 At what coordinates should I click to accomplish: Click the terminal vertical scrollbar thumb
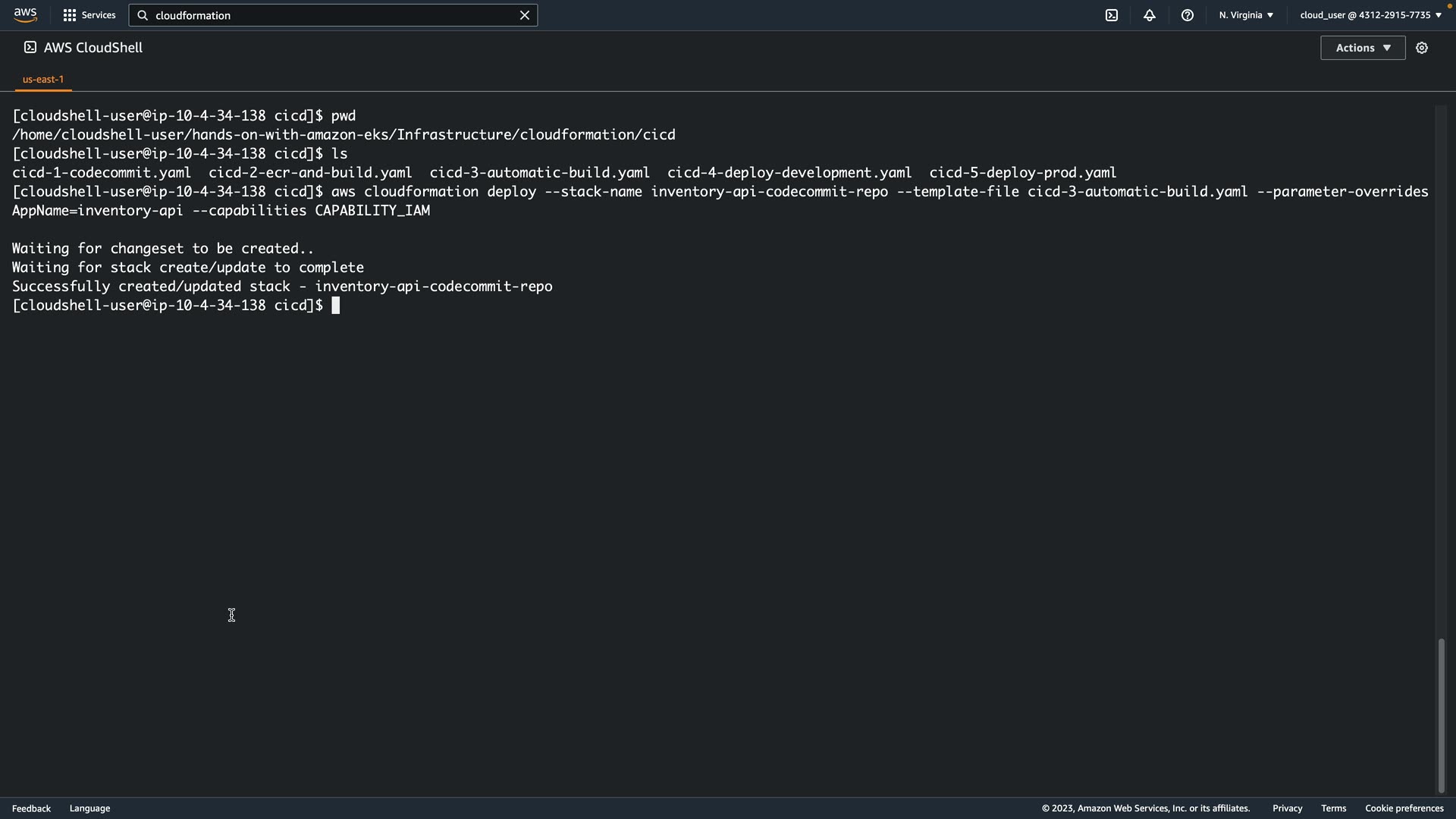pos(1441,715)
